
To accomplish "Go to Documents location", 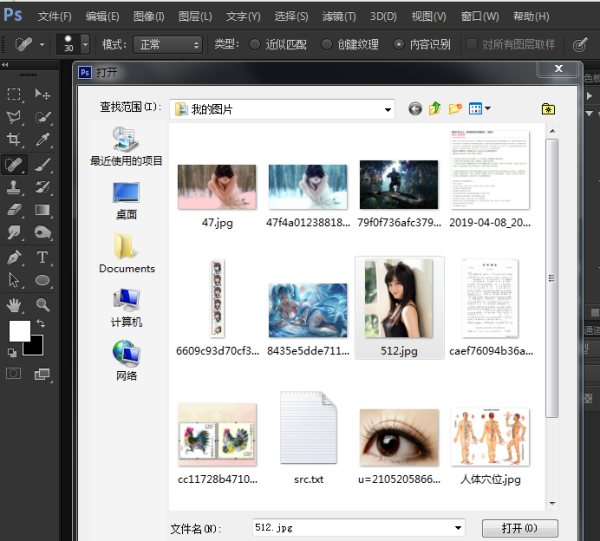I will coord(127,253).
